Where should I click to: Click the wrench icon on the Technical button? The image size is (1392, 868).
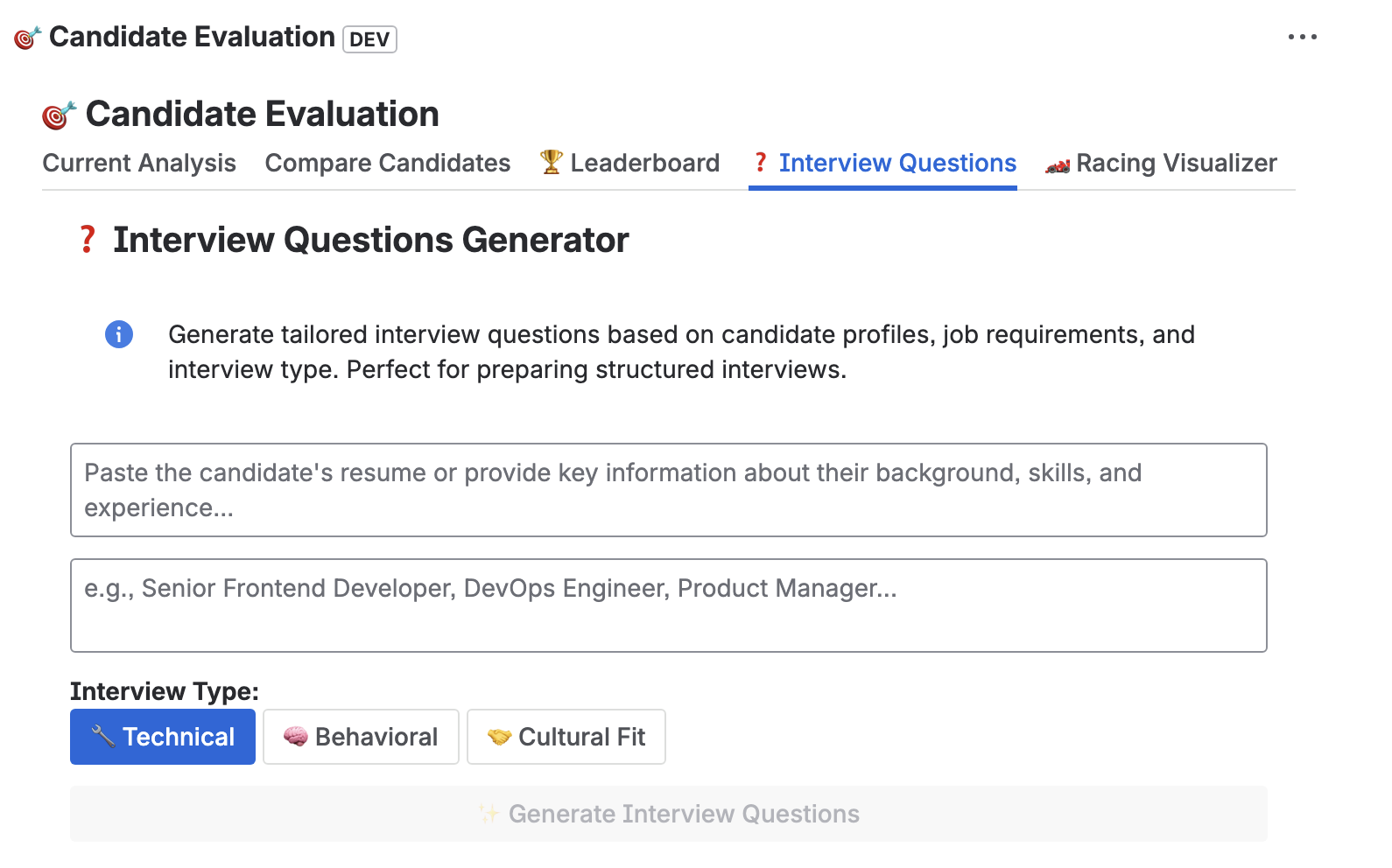[x=103, y=737]
